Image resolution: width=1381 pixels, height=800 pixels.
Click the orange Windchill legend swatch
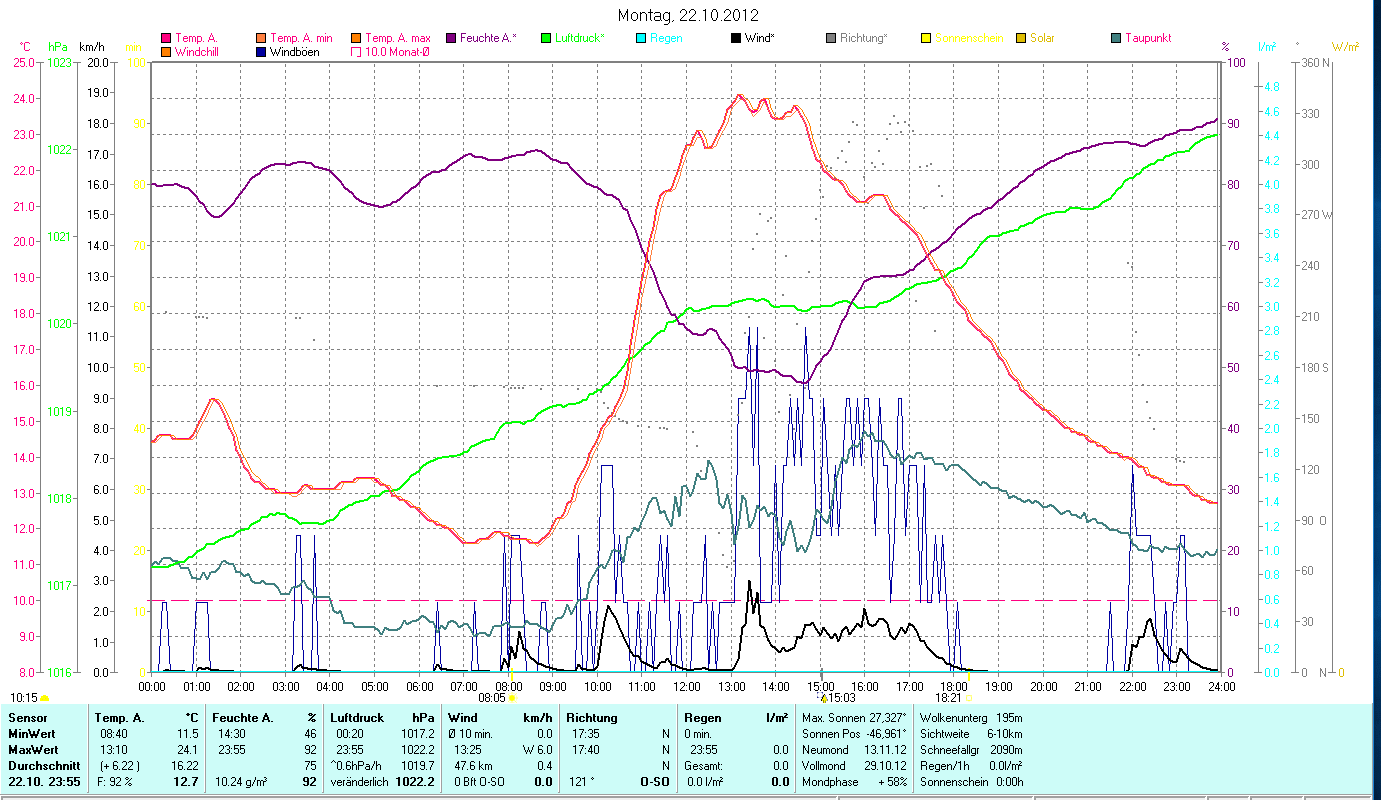[166, 51]
